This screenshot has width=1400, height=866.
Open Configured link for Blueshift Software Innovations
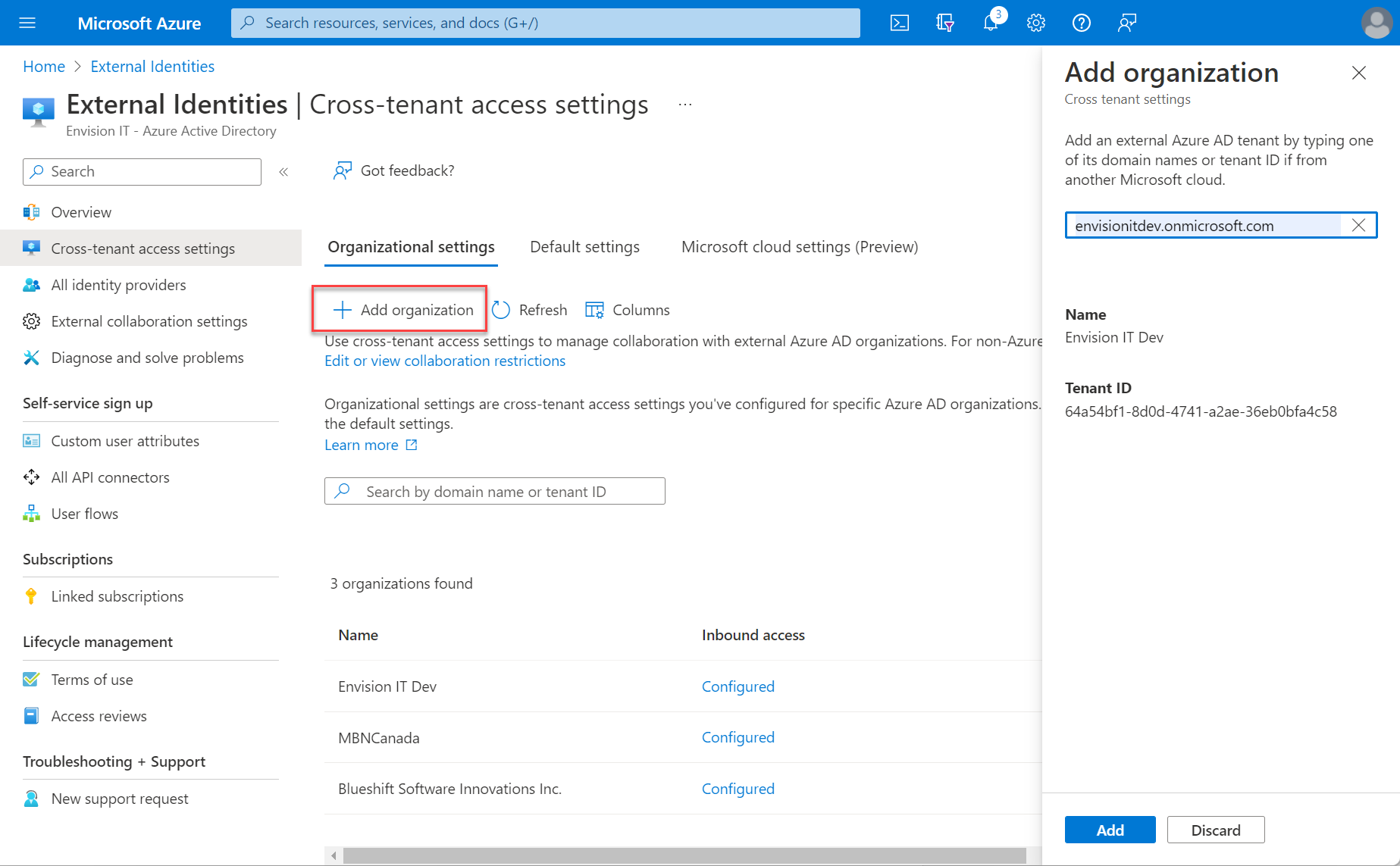(x=738, y=789)
